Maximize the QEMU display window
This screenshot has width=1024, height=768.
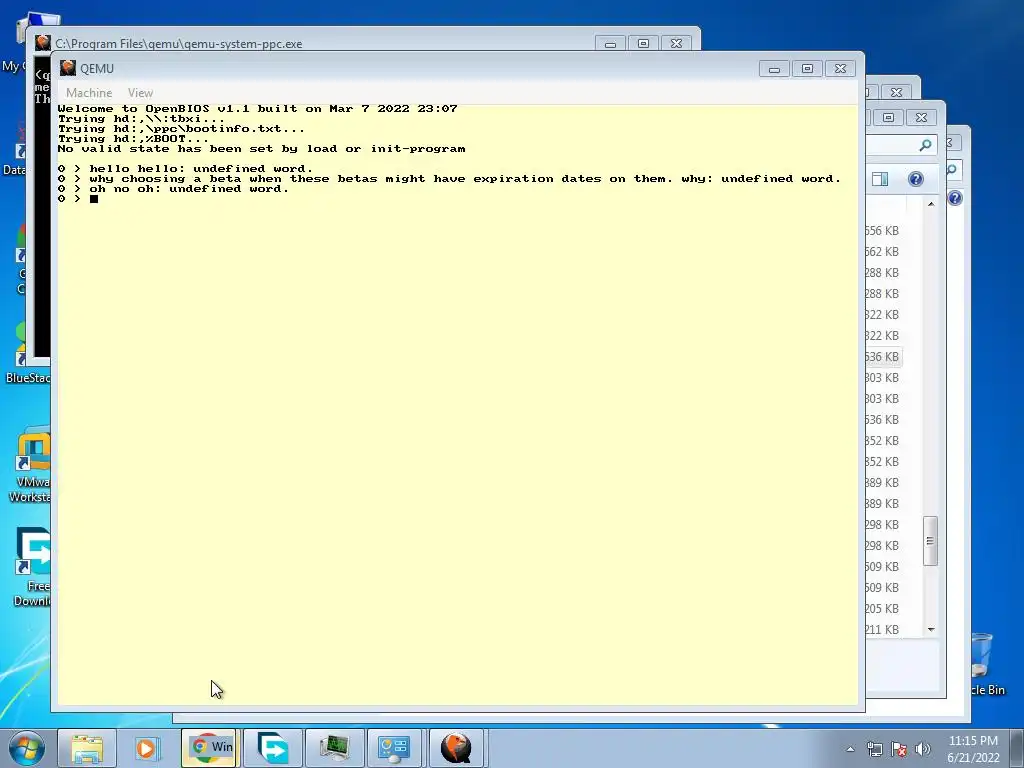(807, 69)
